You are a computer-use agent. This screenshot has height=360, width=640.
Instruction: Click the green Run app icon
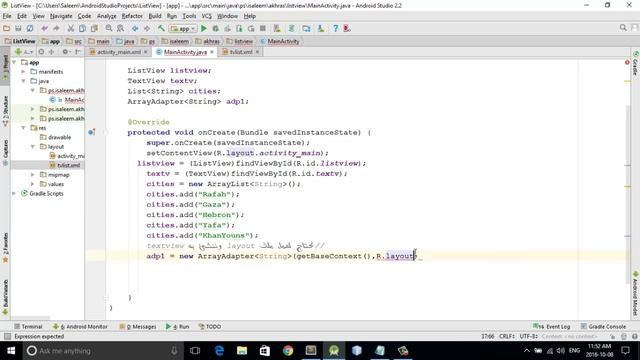(x=204, y=29)
